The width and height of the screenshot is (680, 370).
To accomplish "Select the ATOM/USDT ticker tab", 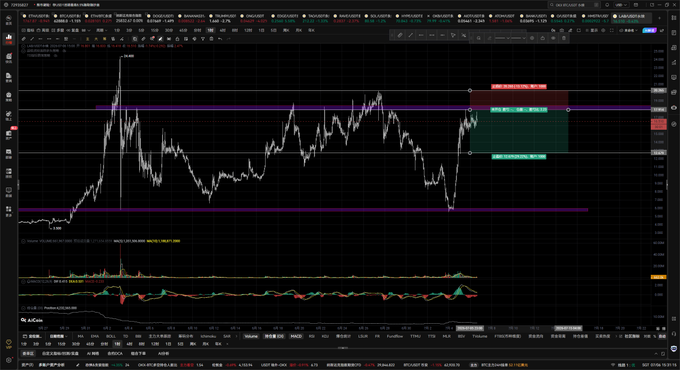I will [x=502, y=18].
